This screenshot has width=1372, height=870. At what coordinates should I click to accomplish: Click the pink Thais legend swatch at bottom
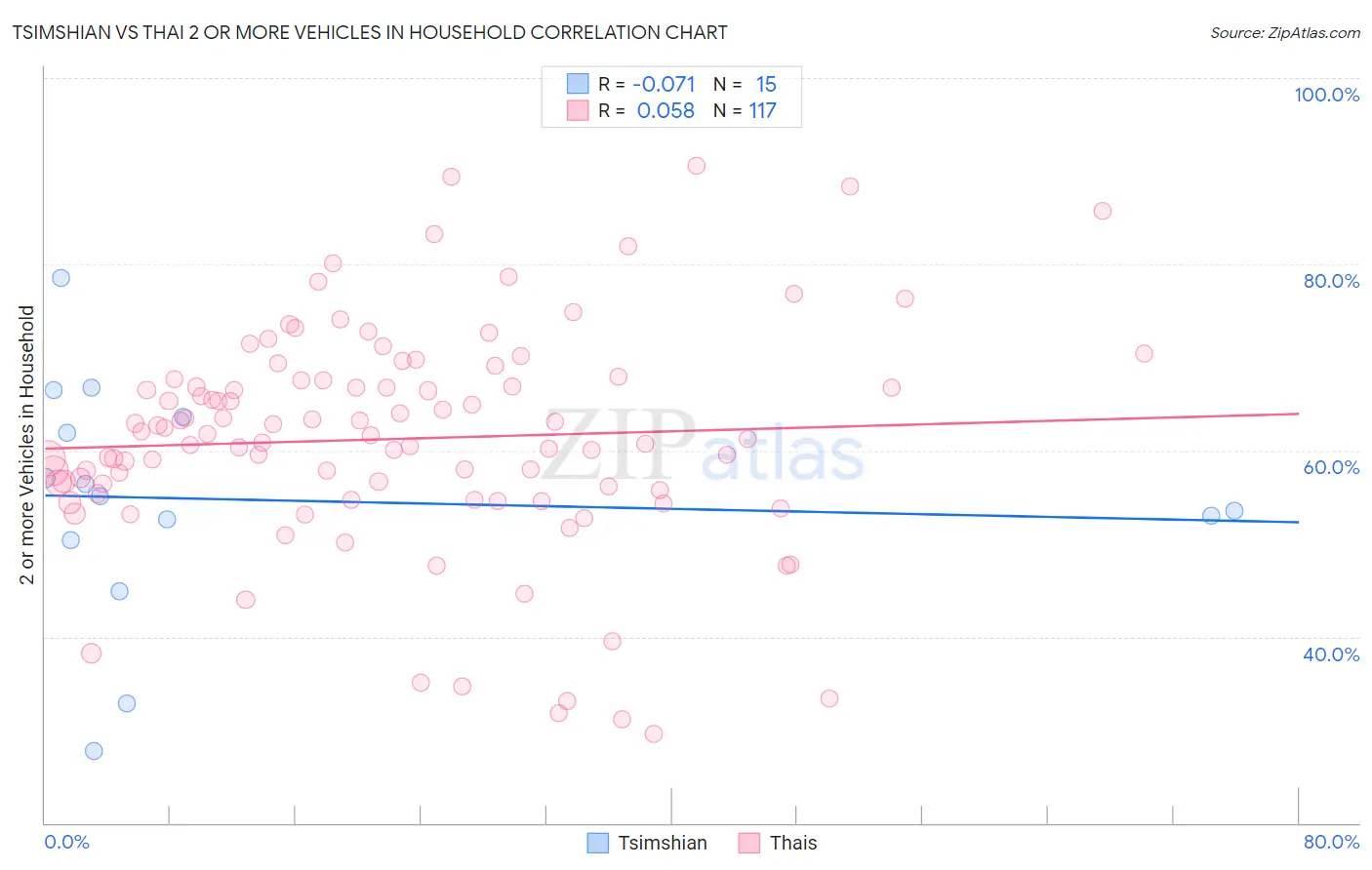749,843
